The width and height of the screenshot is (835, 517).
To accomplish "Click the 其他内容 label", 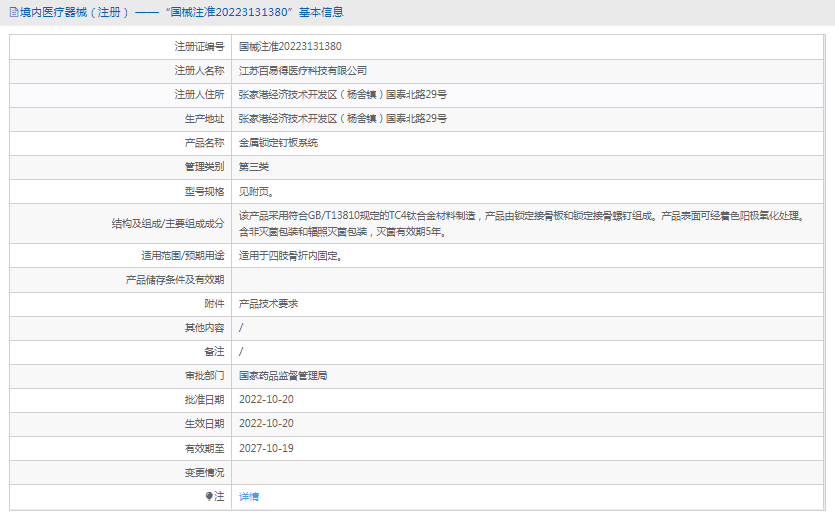I will pyautogui.click(x=204, y=328).
